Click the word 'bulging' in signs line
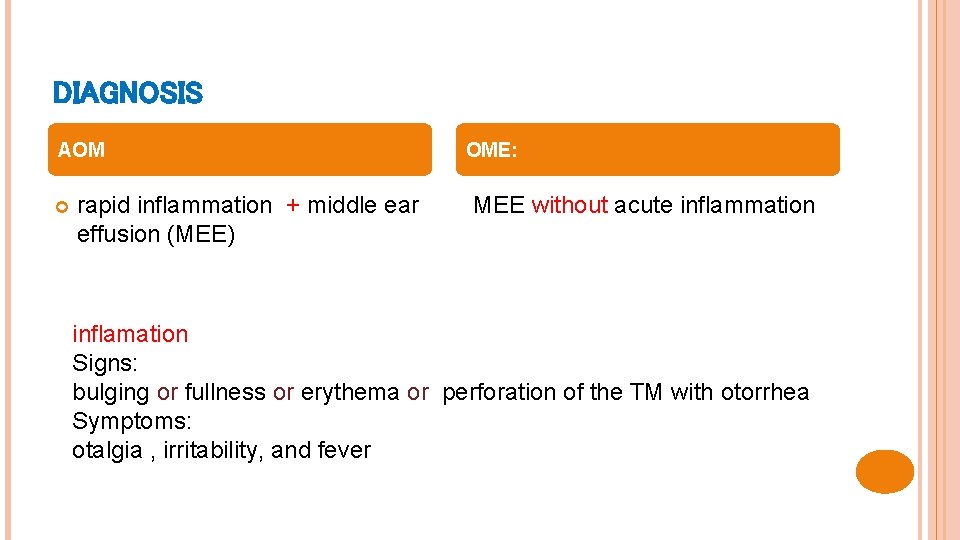The height and width of the screenshot is (540, 960). pos(110,392)
